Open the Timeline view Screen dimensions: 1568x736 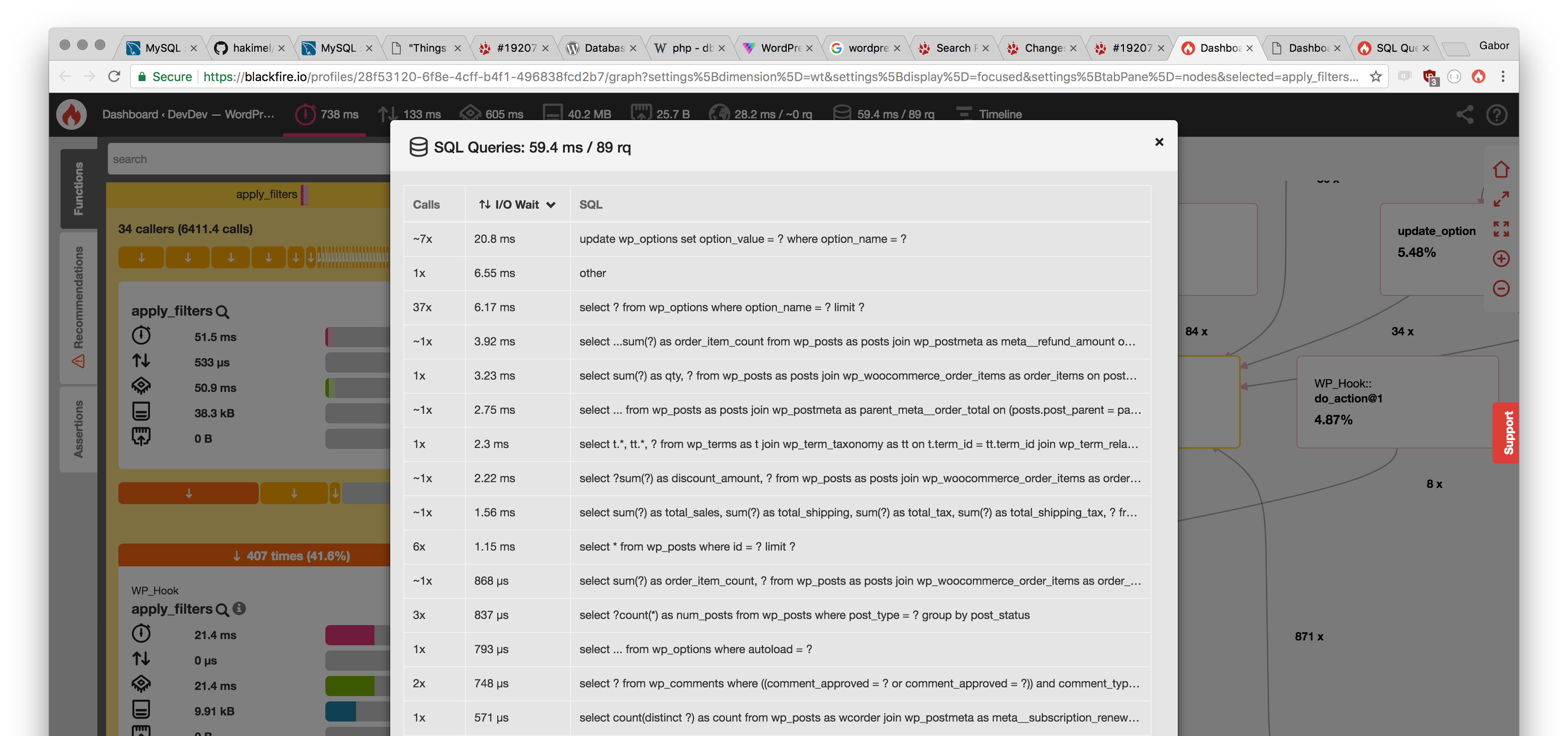pos(989,114)
